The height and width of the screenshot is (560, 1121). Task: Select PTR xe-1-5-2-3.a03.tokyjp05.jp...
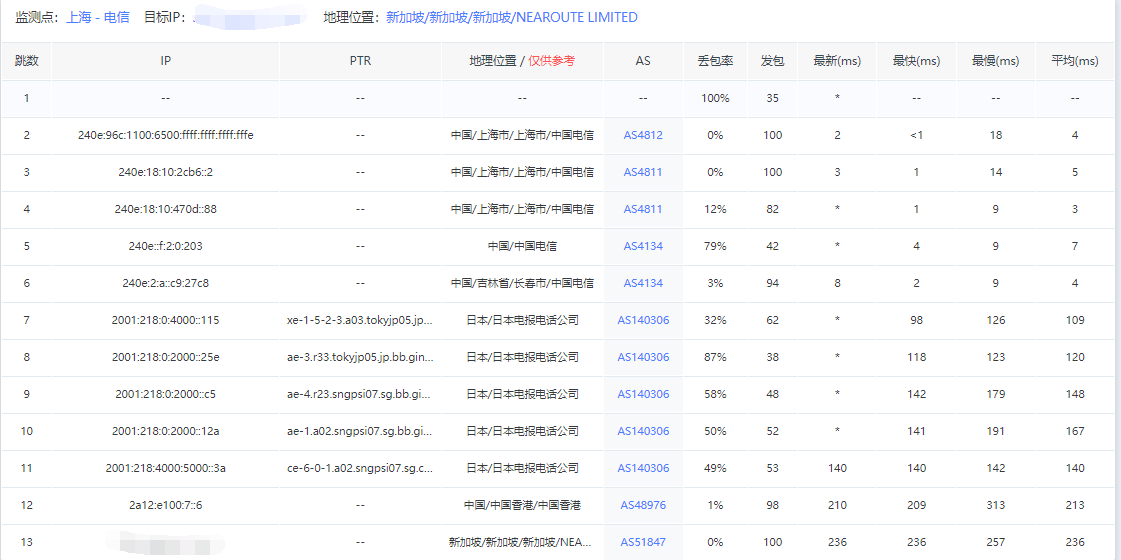tap(360, 320)
